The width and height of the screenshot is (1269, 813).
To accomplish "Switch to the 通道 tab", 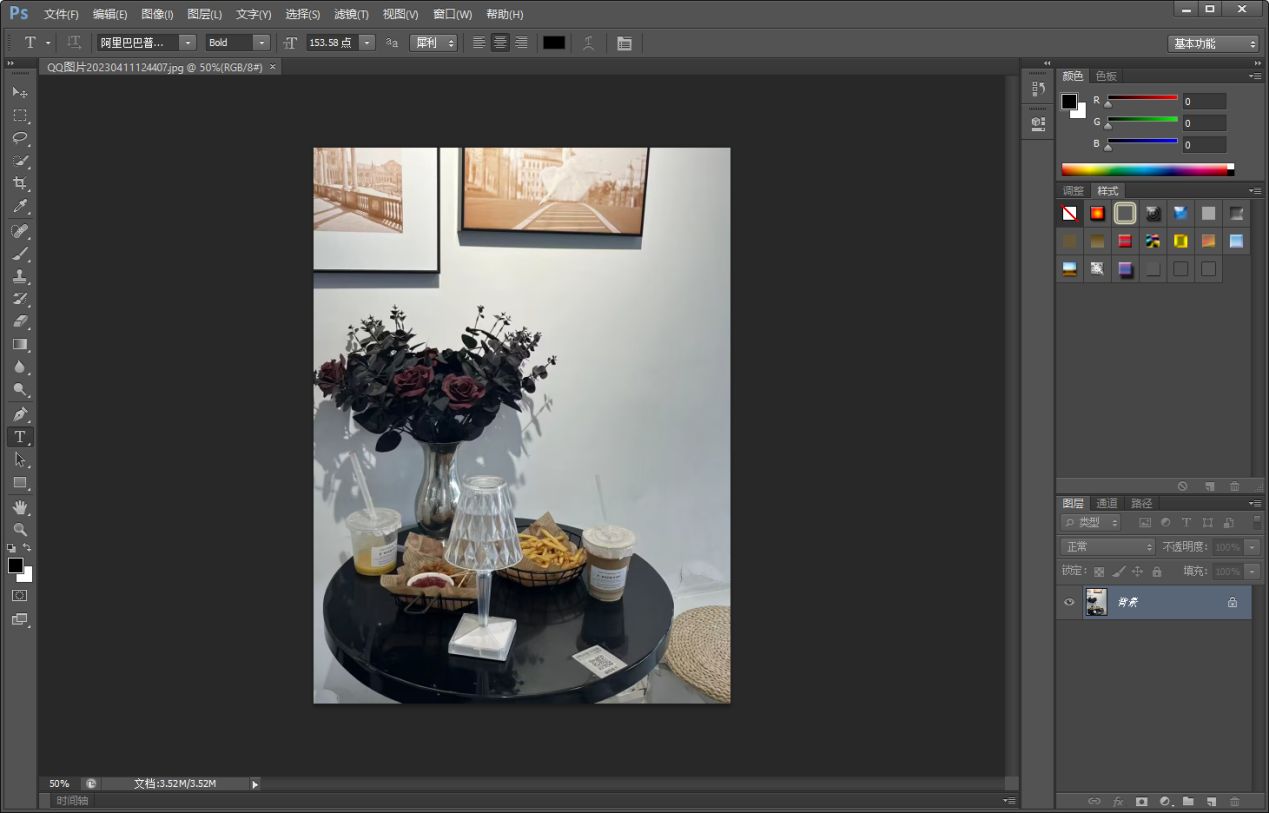I will pos(1106,503).
